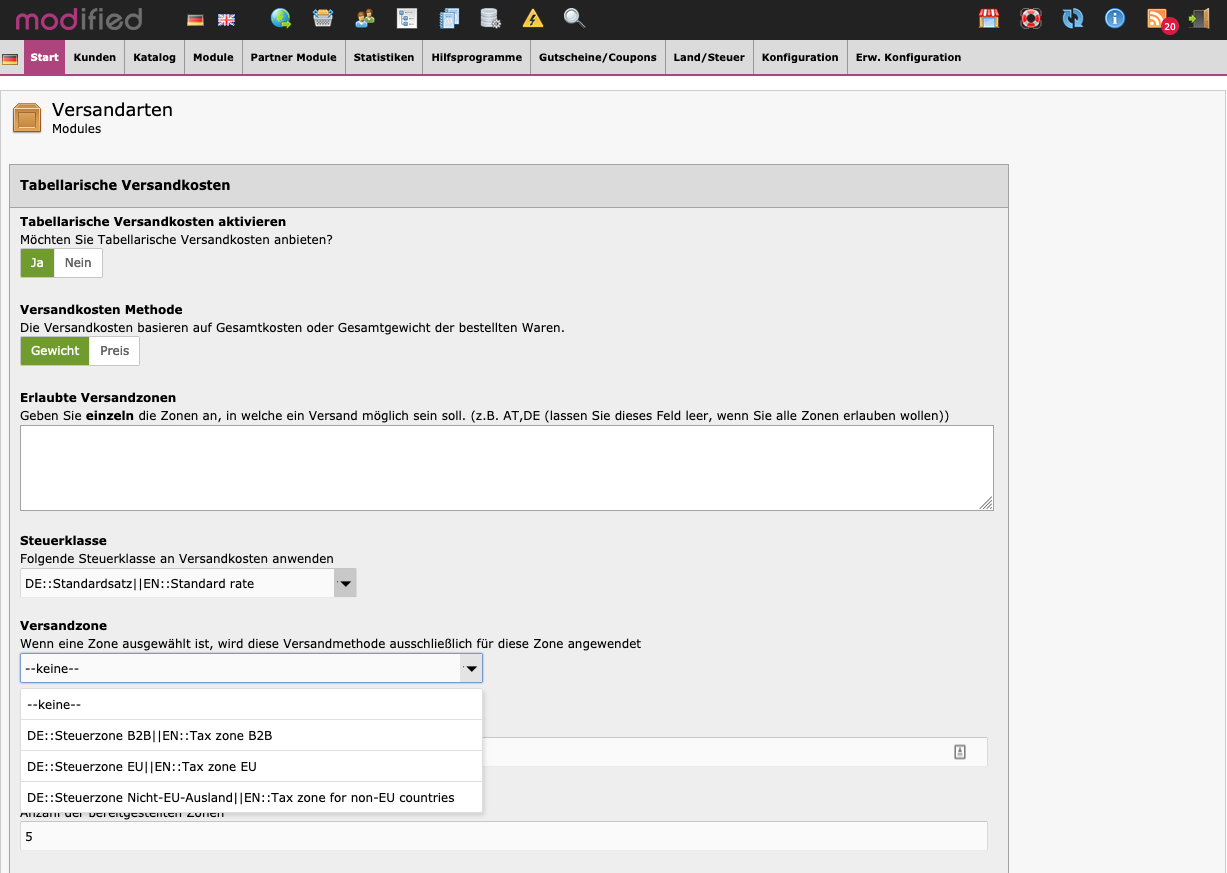Screen dimensions: 1227x873
Task: Click the red lifebuoy support icon
Action: pyautogui.click(x=1031, y=18)
